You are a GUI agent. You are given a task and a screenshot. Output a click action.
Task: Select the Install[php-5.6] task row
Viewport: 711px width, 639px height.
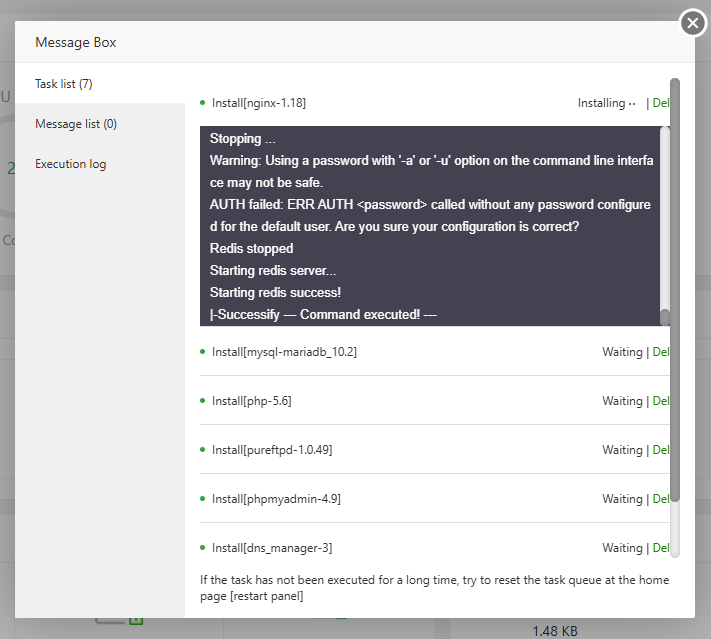pyautogui.click(x=251, y=401)
